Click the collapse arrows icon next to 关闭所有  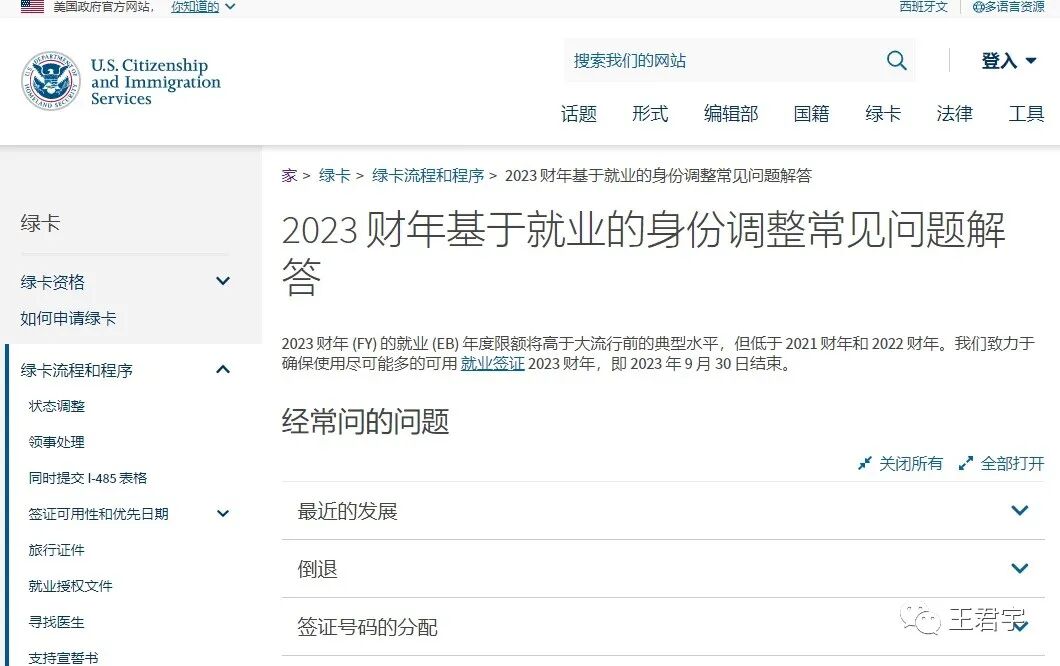point(864,463)
